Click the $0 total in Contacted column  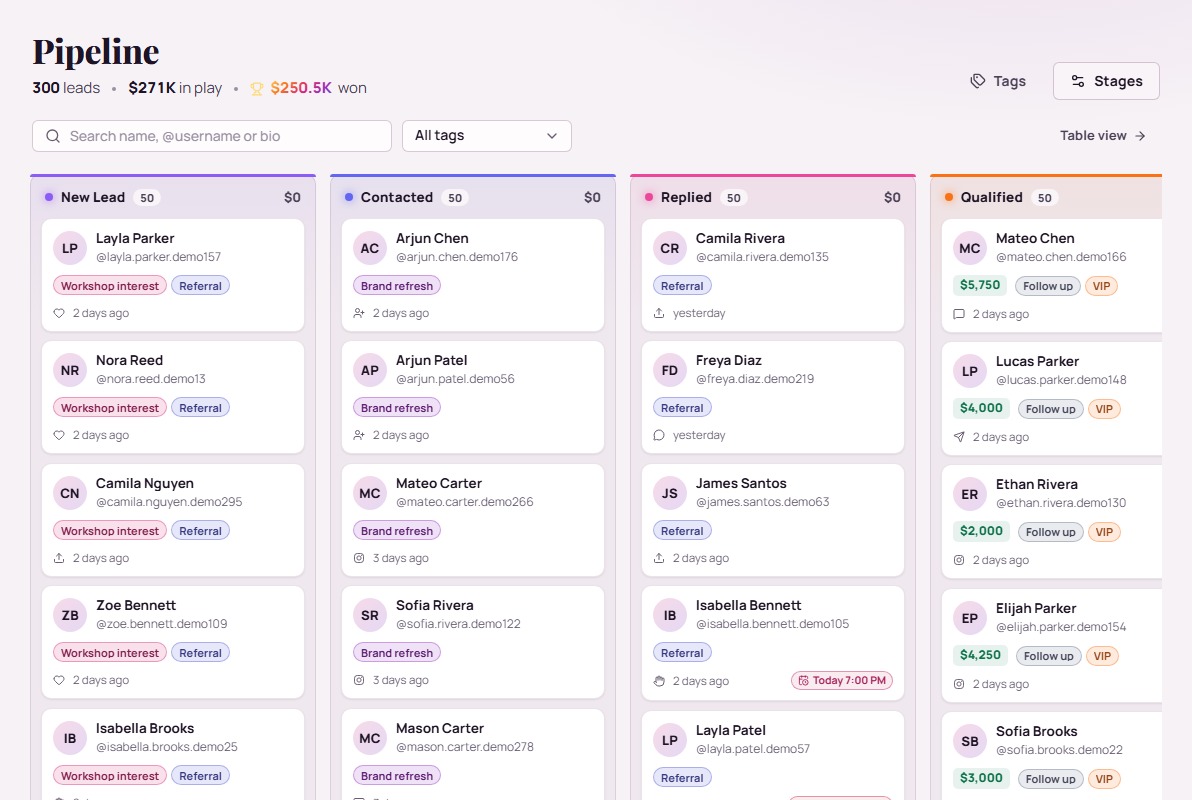tap(592, 198)
